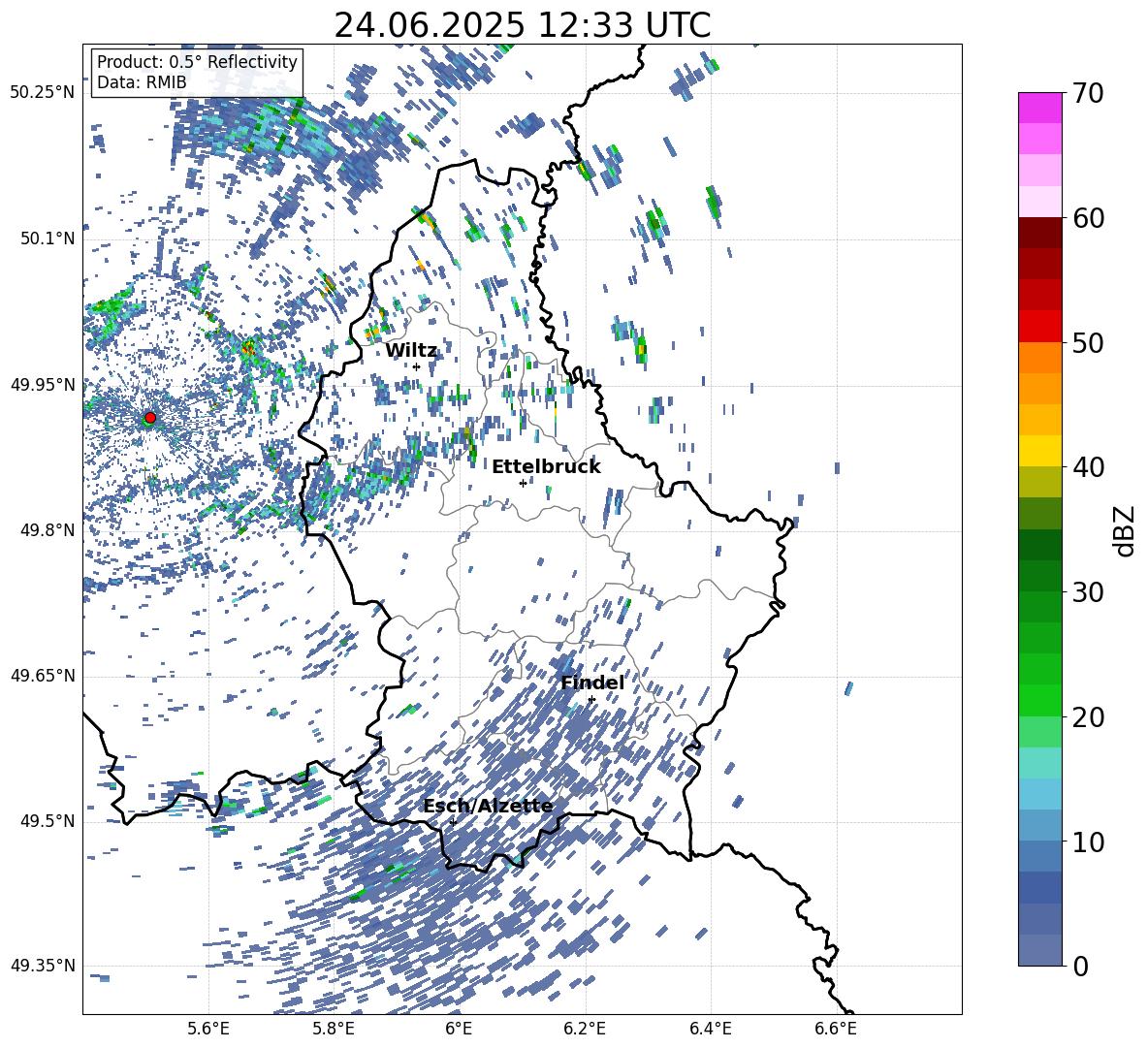This screenshot has height=1048, width=1148.
Task: Click the cross marker below Wiltz label
Action: (x=417, y=367)
